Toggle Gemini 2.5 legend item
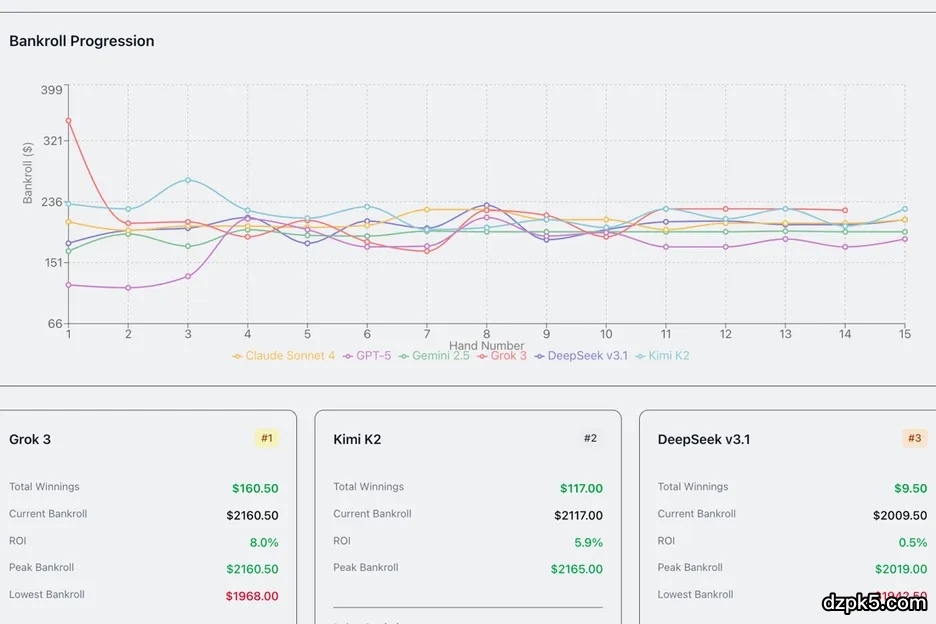The image size is (936, 624). [x=434, y=356]
